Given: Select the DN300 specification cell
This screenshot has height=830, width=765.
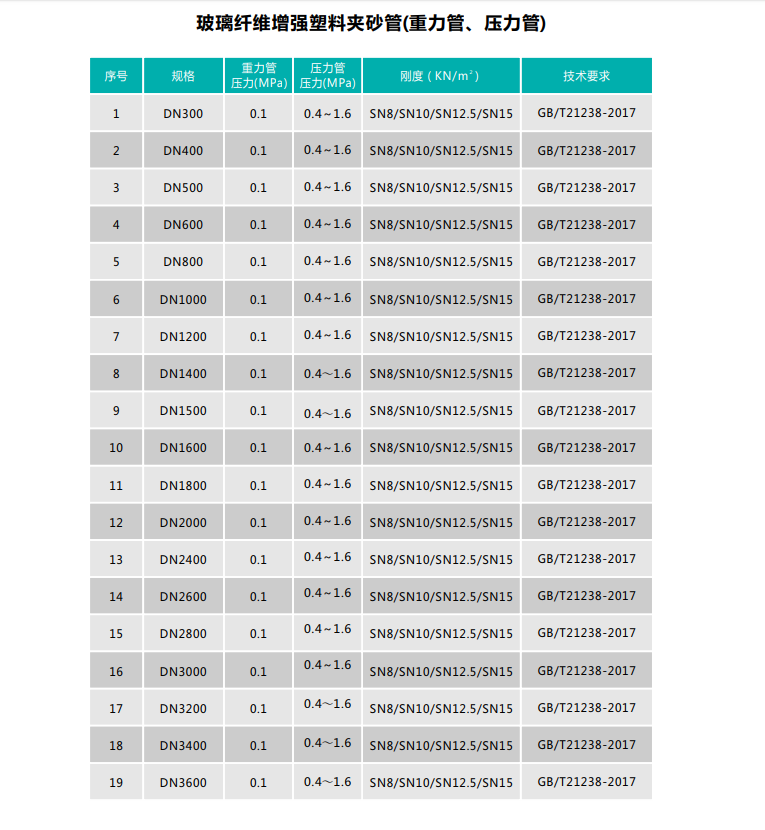Looking at the screenshot, I should click(183, 114).
